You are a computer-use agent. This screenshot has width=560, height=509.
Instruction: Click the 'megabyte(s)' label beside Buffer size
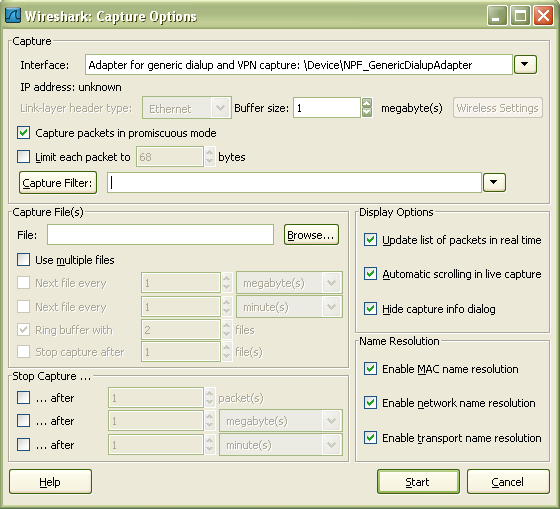[412, 108]
